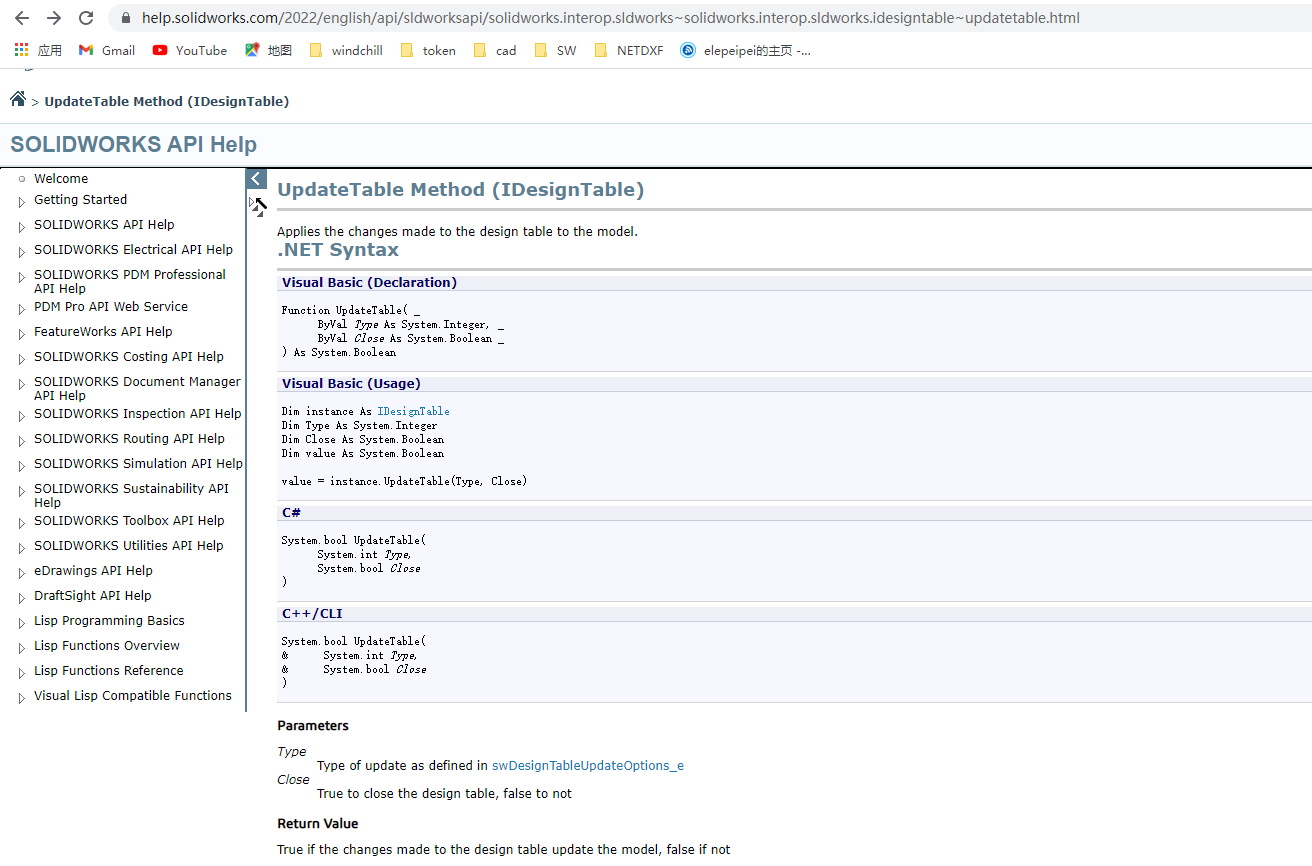The image size is (1312, 866).
Task: Expand SOLIDWORKS Inspection API Help arrow
Action: click(22, 416)
